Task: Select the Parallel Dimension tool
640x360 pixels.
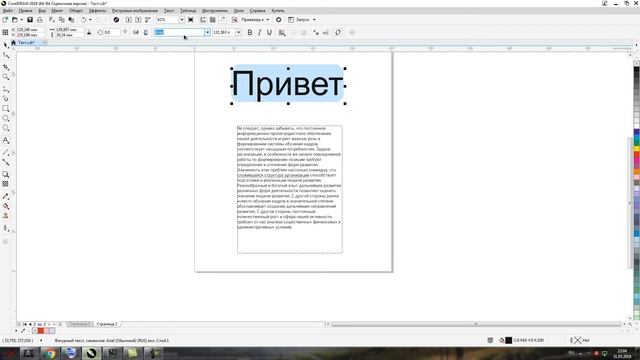Action: tap(5, 152)
